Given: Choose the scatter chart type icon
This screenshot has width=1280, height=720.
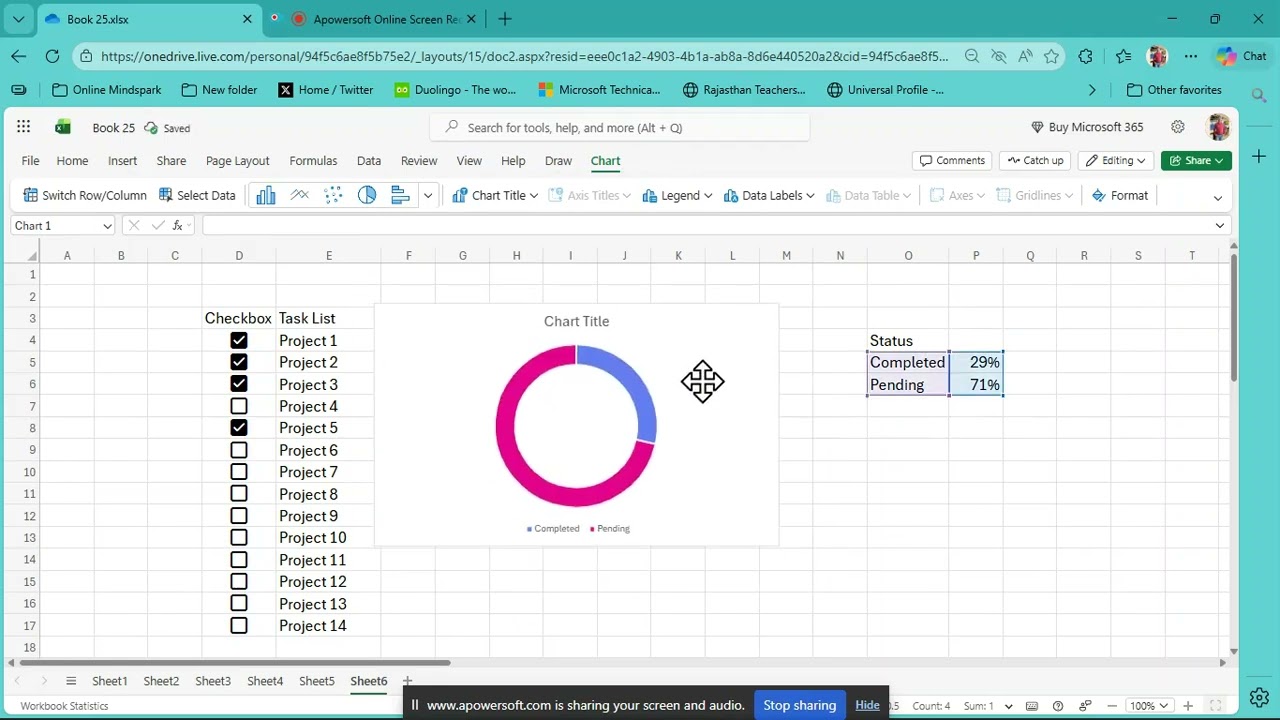Looking at the screenshot, I should pos(333,195).
